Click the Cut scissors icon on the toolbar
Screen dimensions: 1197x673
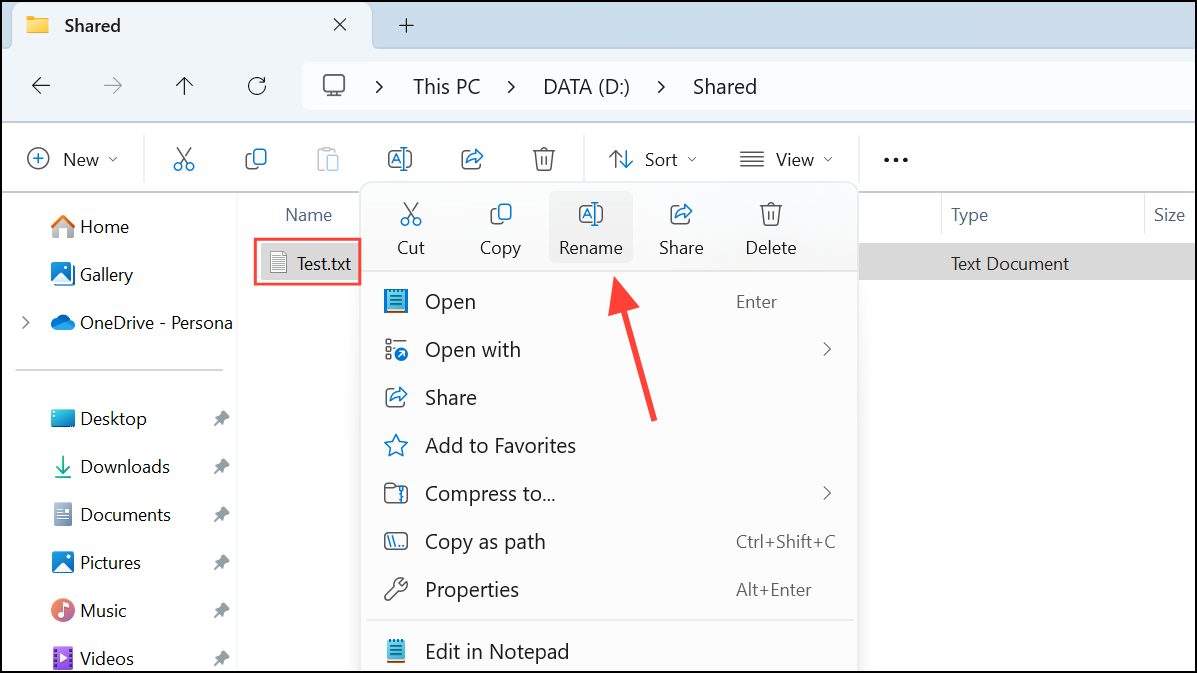pos(184,158)
